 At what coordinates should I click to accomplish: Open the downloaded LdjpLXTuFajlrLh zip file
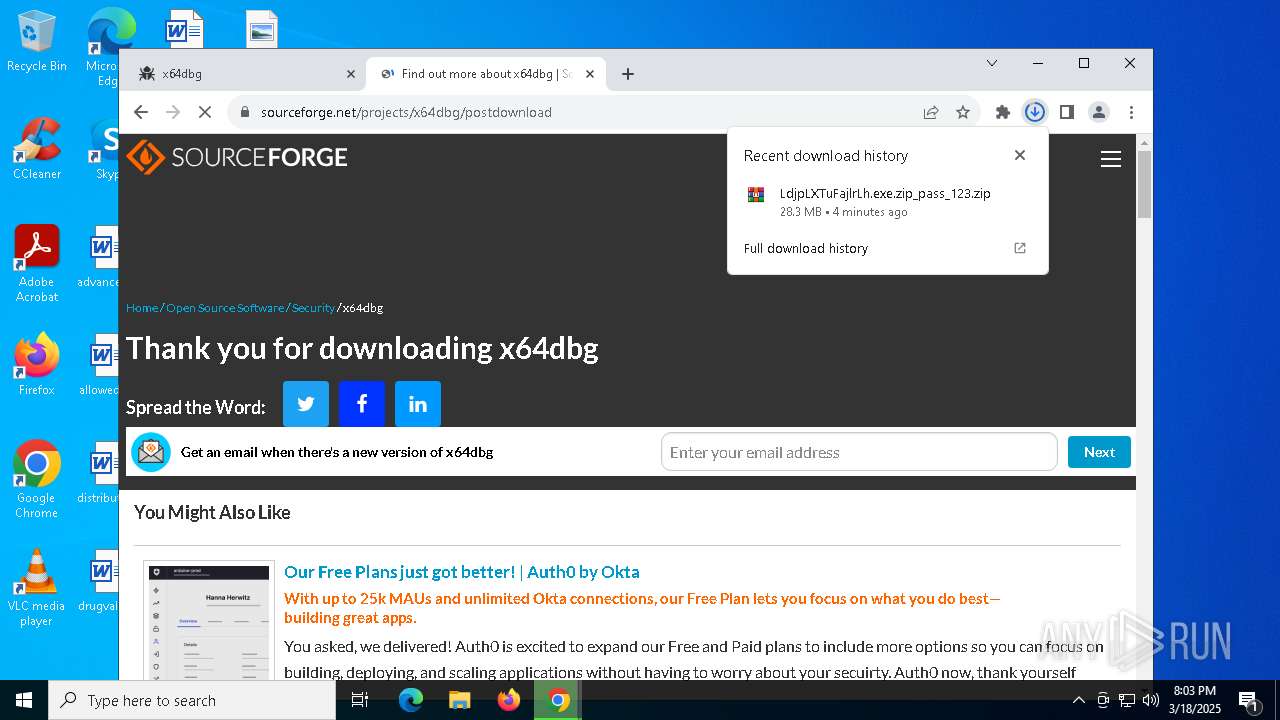(x=885, y=202)
